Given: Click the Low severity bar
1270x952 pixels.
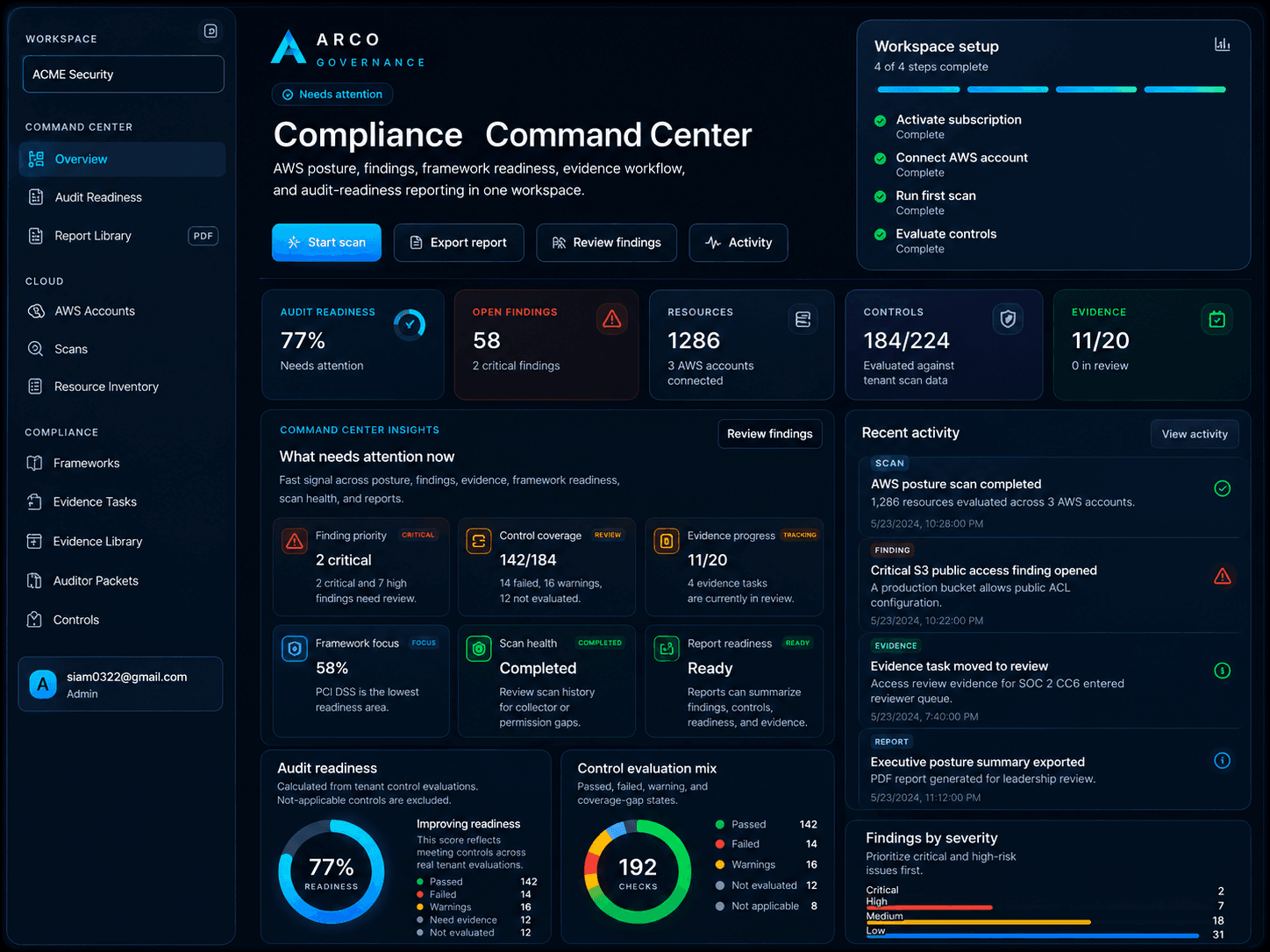Looking at the screenshot, I should (x=1033, y=936).
